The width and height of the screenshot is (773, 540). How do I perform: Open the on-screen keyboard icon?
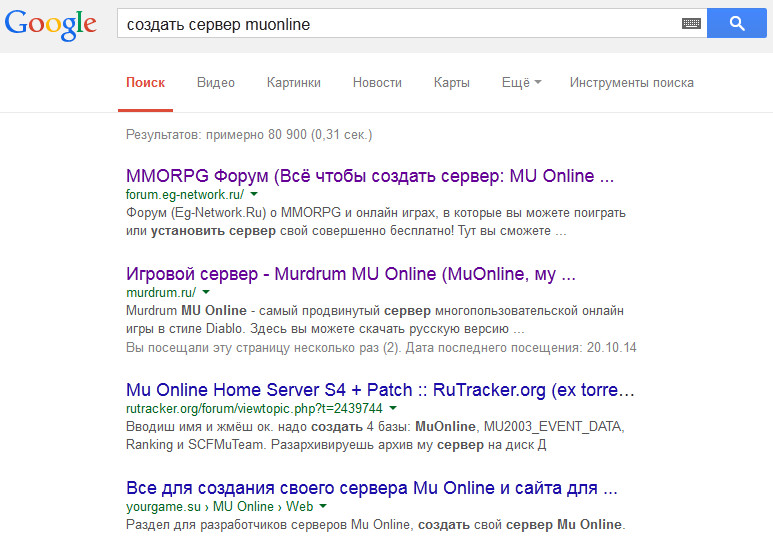pos(691,23)
